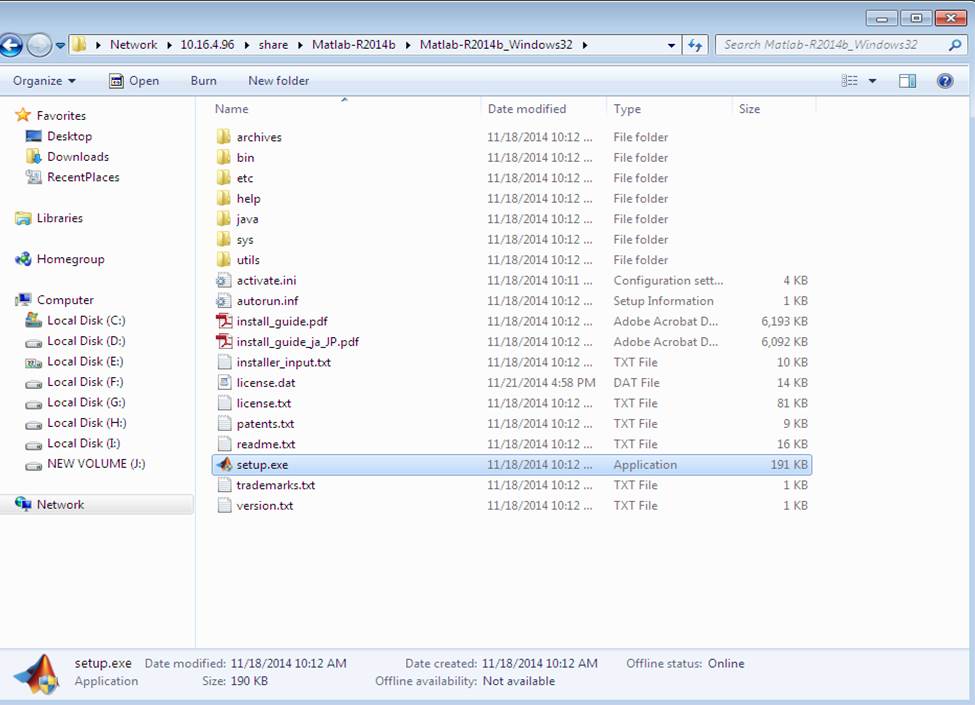The width and height of the screenshot is (975, 705).
Task: Click the share breadcrumb in address bar
Action: pyautogui.click(x=273, y=45)
